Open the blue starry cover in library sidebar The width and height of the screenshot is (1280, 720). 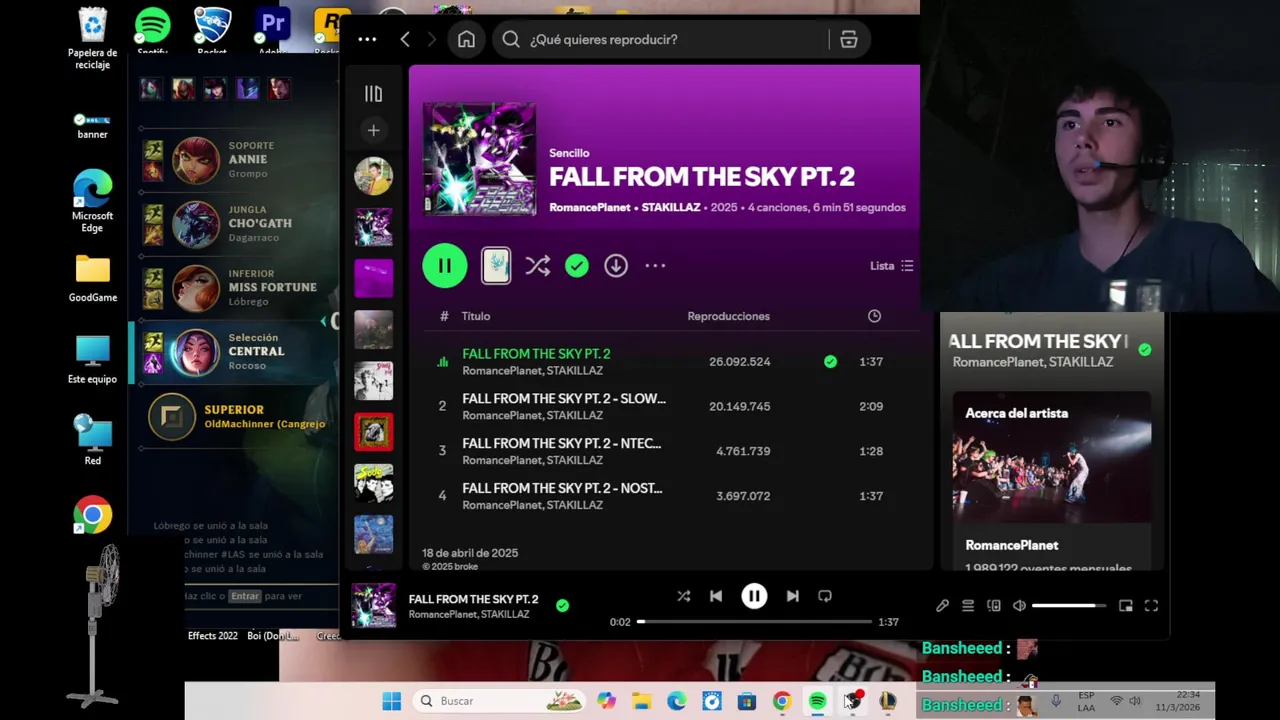click(x=373, y=535)
